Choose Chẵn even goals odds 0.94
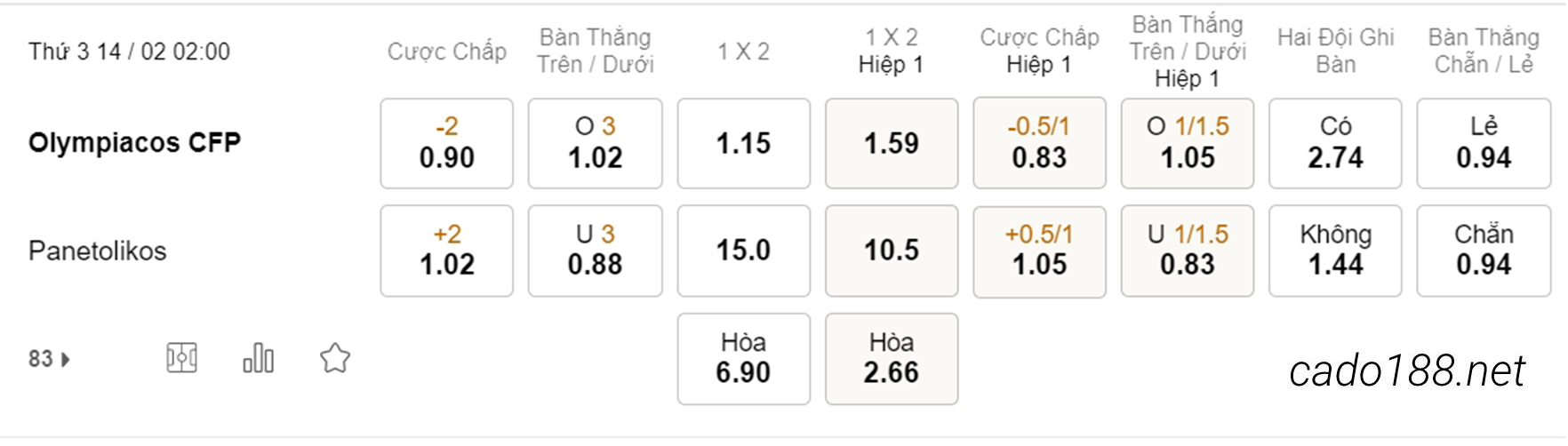Viewport: 1568px width, 446px height. tap(1484, 251)
